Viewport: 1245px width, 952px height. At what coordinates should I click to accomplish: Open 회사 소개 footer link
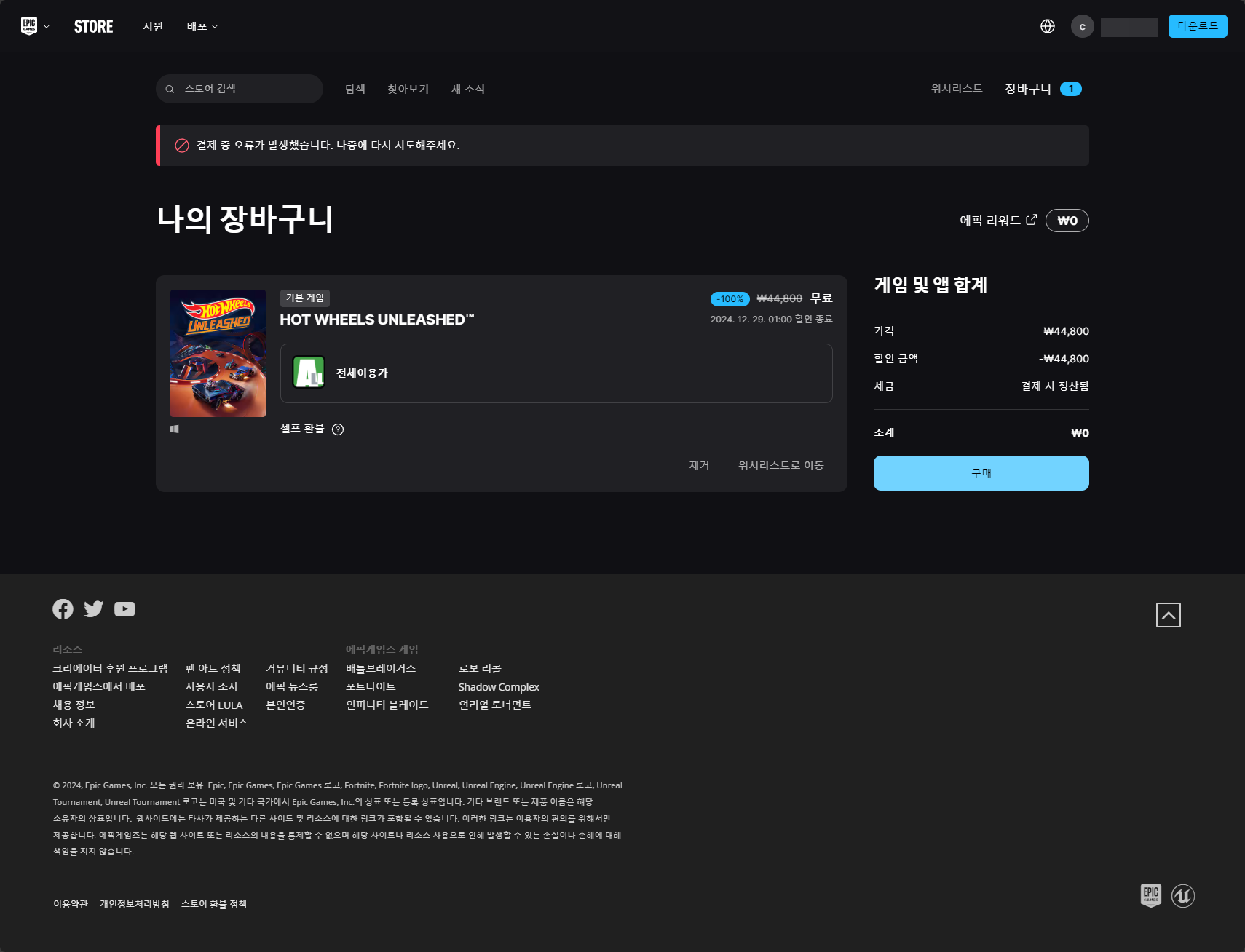74,723
